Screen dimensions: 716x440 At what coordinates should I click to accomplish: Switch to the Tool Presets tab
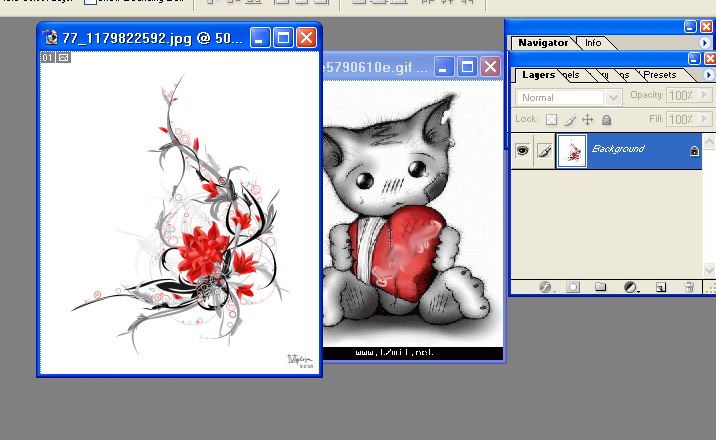660,75
